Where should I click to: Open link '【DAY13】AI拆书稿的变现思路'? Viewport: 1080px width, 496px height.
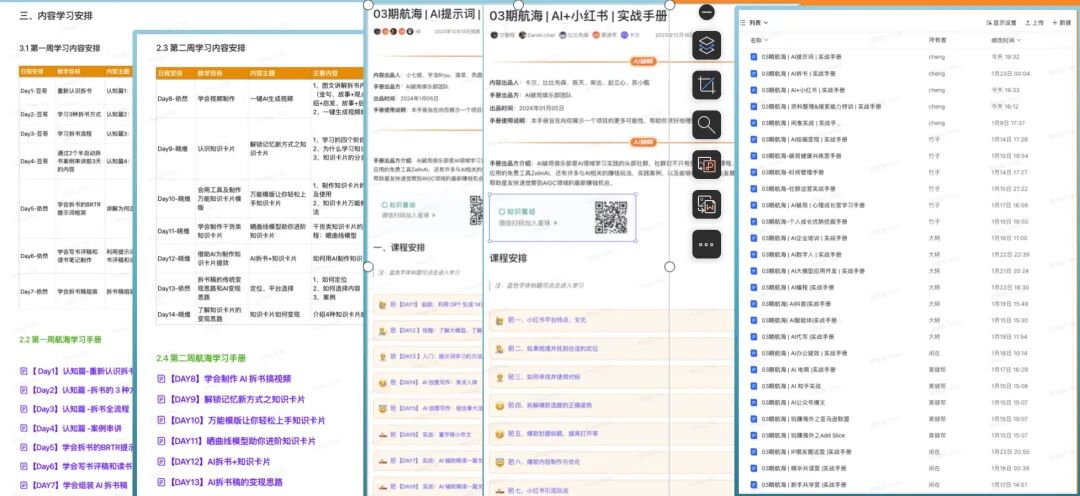tap(225, 482)
